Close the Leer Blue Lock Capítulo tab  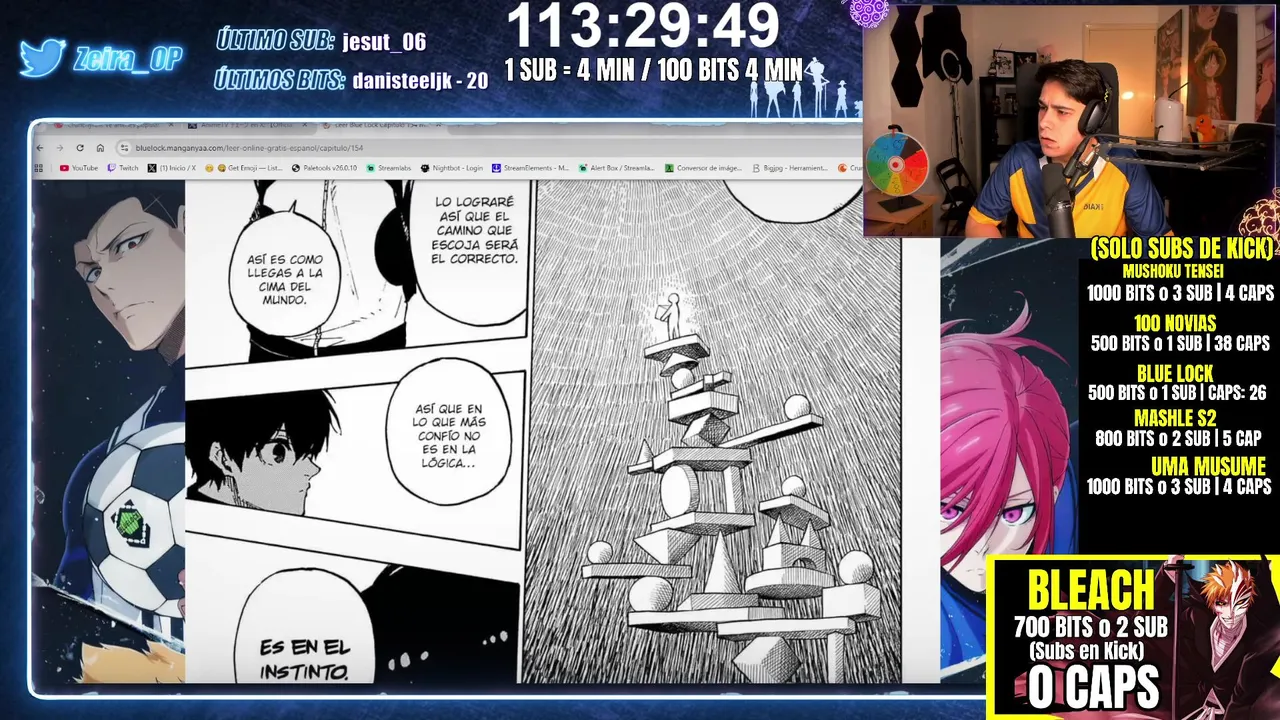[438, 125]
